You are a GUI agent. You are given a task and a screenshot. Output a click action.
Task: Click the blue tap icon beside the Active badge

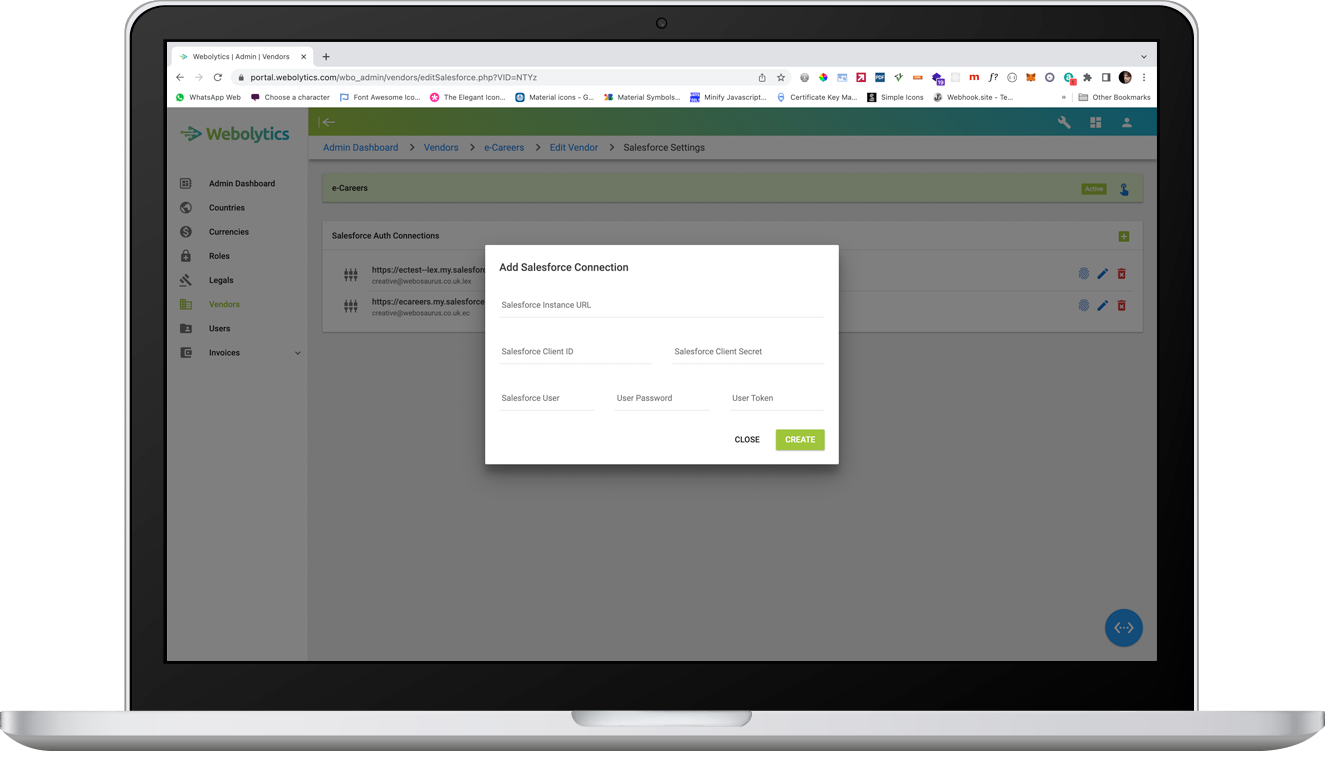[1124, 189]
